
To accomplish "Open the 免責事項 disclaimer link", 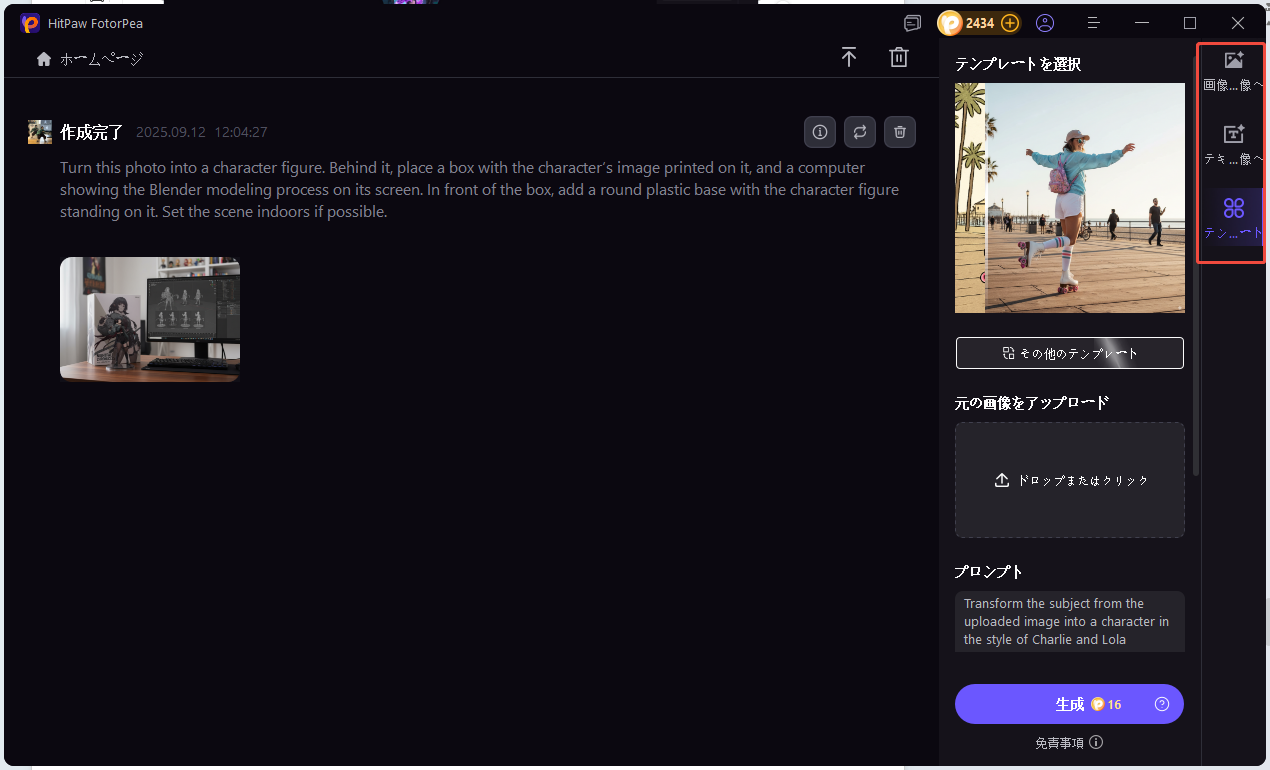I will coord(1059,743).
